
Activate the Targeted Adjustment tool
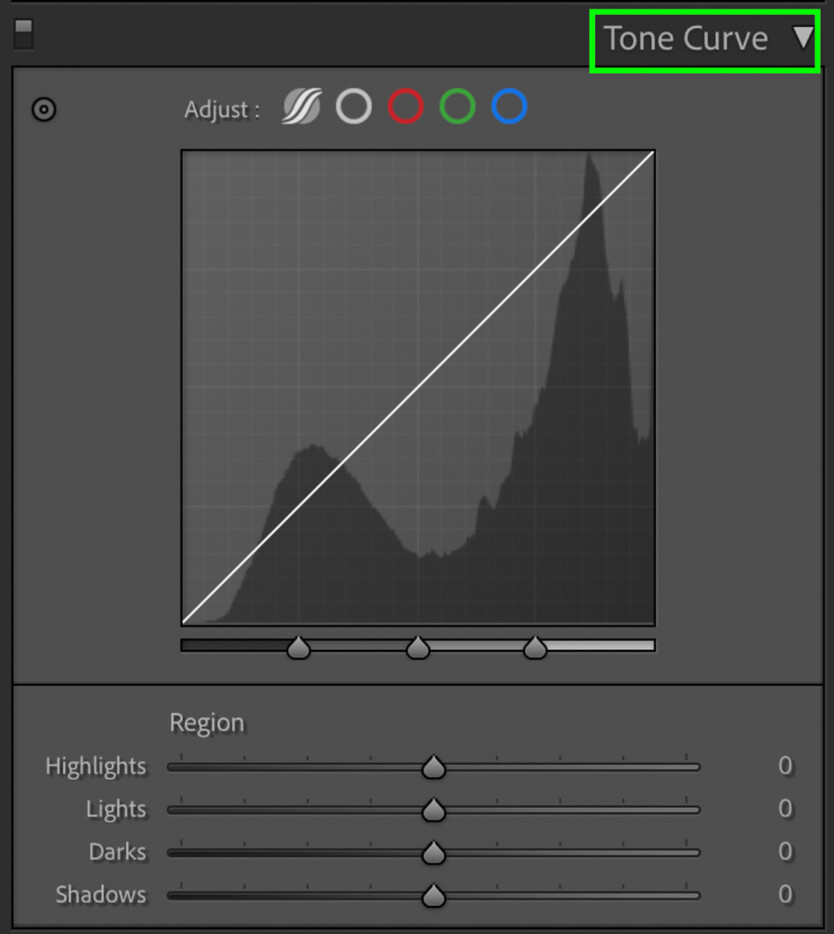43,110
